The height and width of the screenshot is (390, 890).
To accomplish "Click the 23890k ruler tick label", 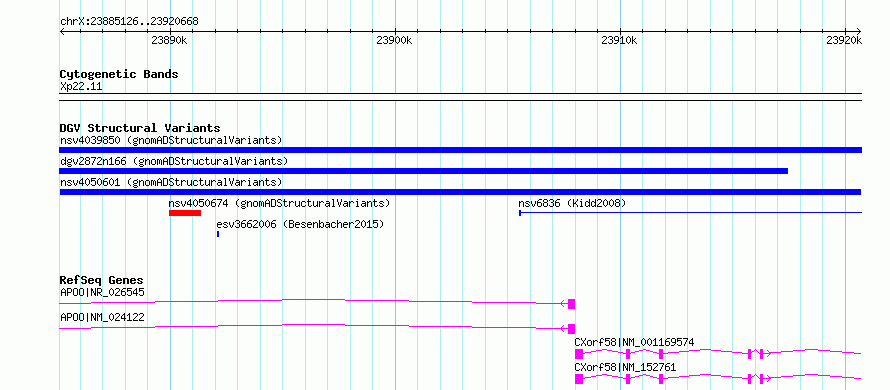I will pyautogui.click(x=170, y=40).
